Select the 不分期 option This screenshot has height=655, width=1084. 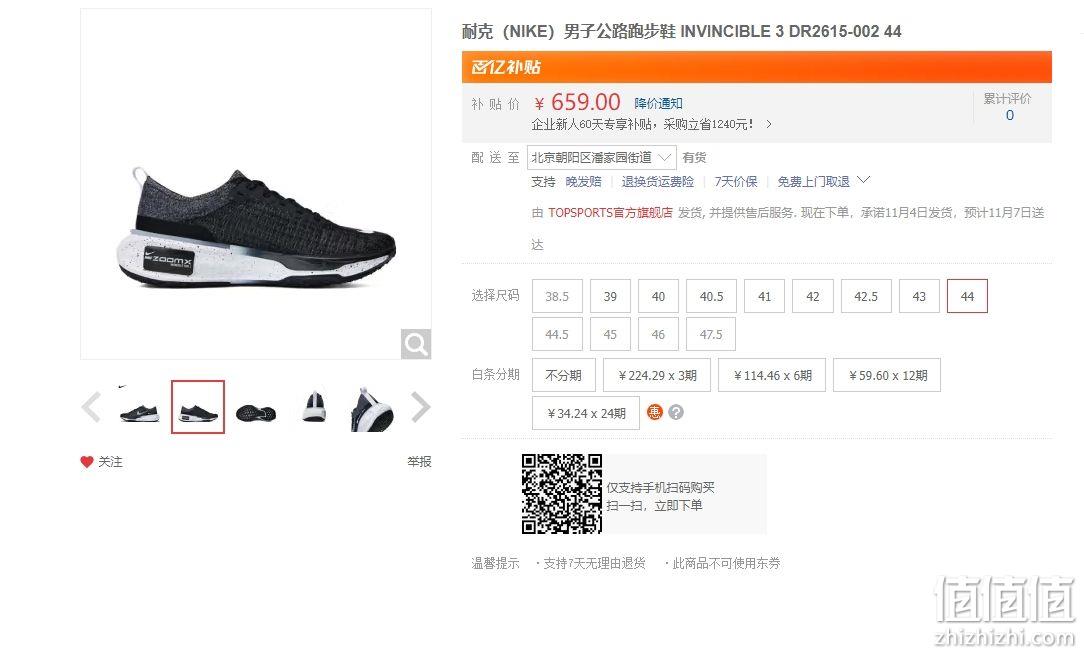coord(563,376)
